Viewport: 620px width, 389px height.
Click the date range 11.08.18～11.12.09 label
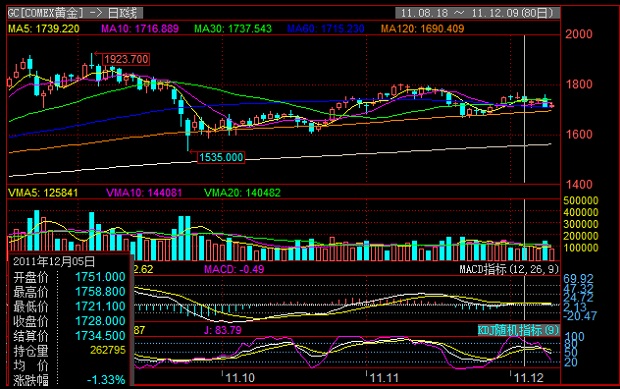[x=478, y=13]
